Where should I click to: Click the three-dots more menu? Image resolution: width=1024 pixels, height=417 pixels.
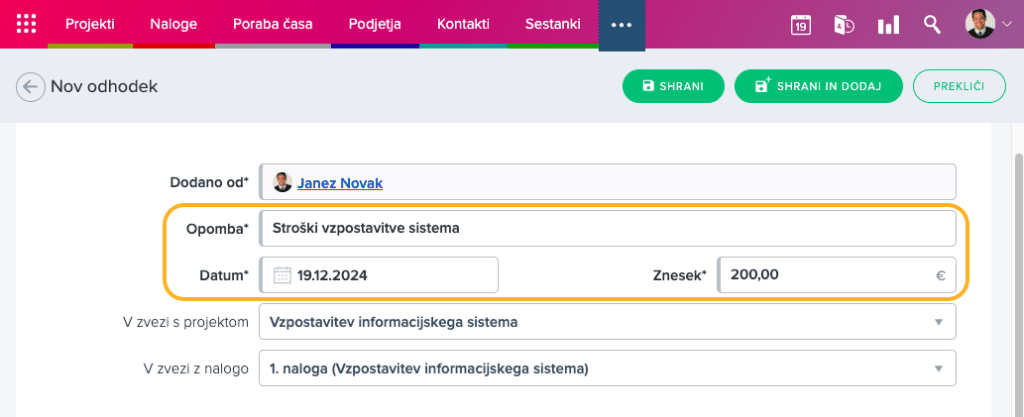(621, 25)
